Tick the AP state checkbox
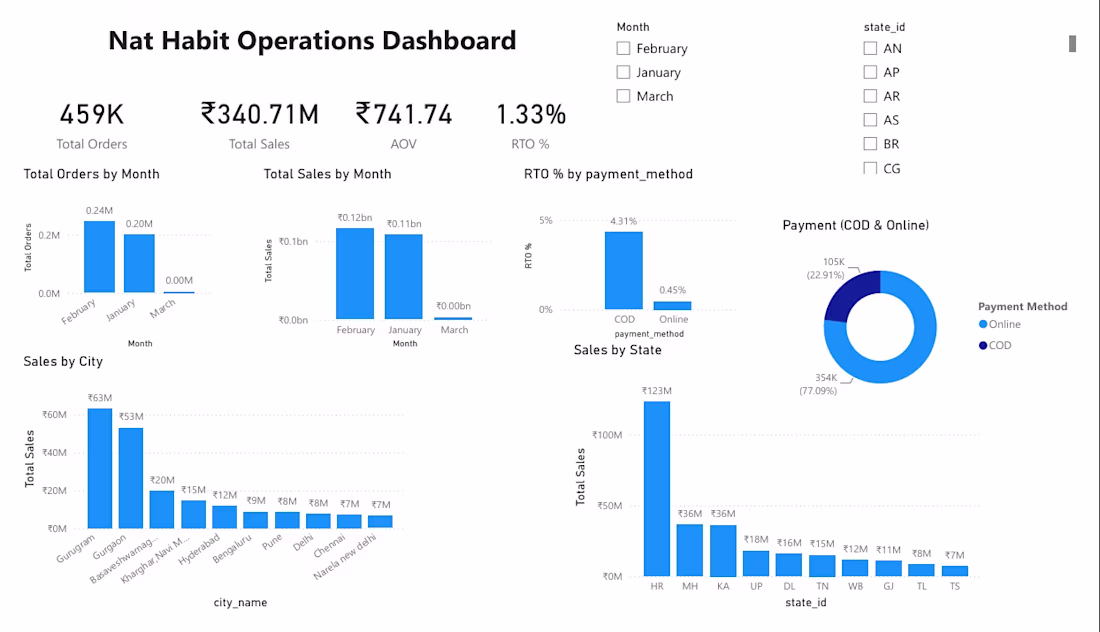This screenshot has width=1100, height=632. point(870,72)
